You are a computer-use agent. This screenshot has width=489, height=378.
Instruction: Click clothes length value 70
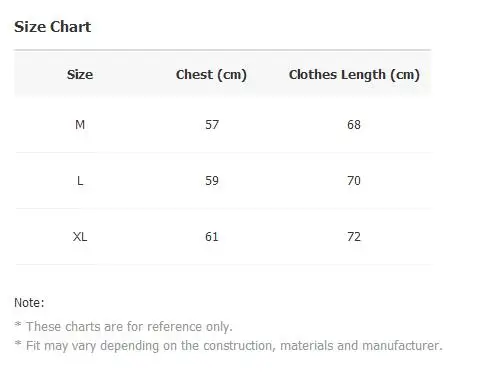pyautogui.click(x=354, y=181)
